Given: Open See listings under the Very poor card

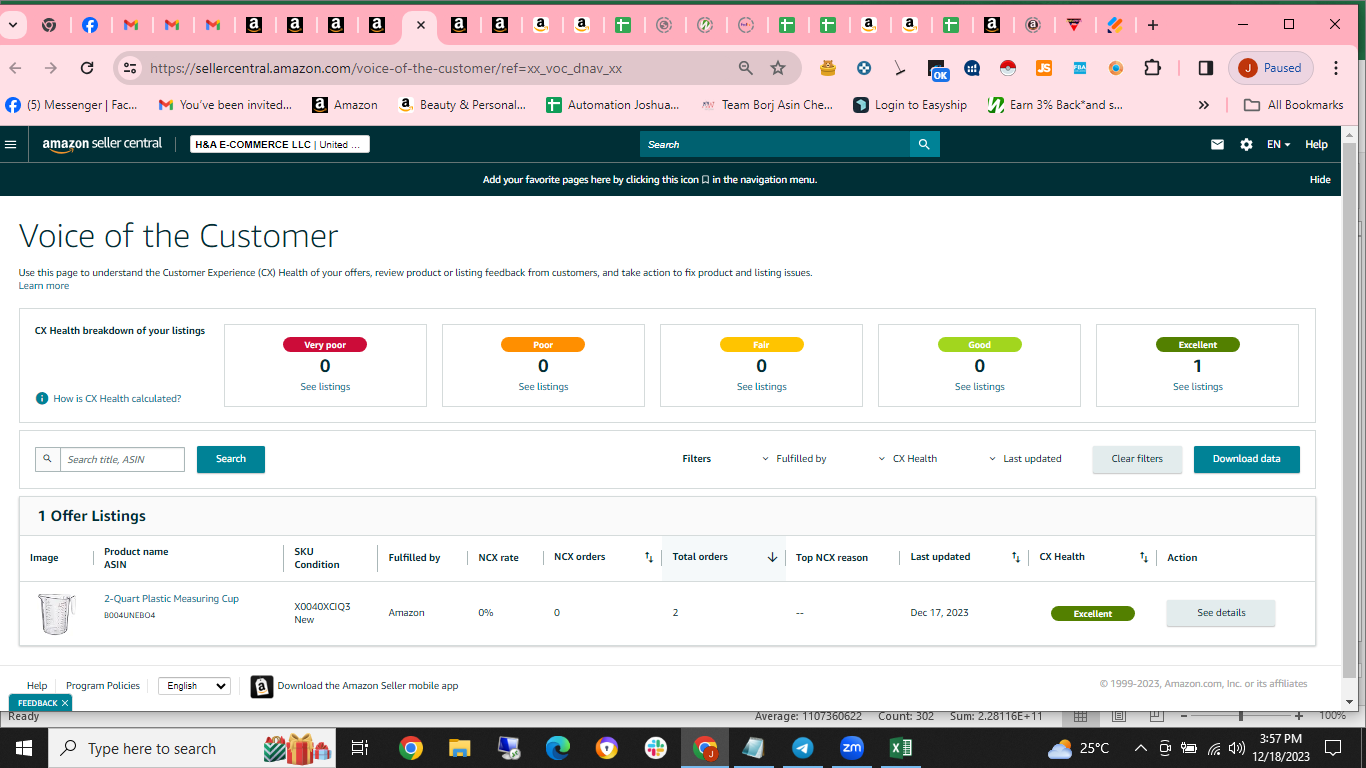Looking at the screenshot, I should (325, 387).
